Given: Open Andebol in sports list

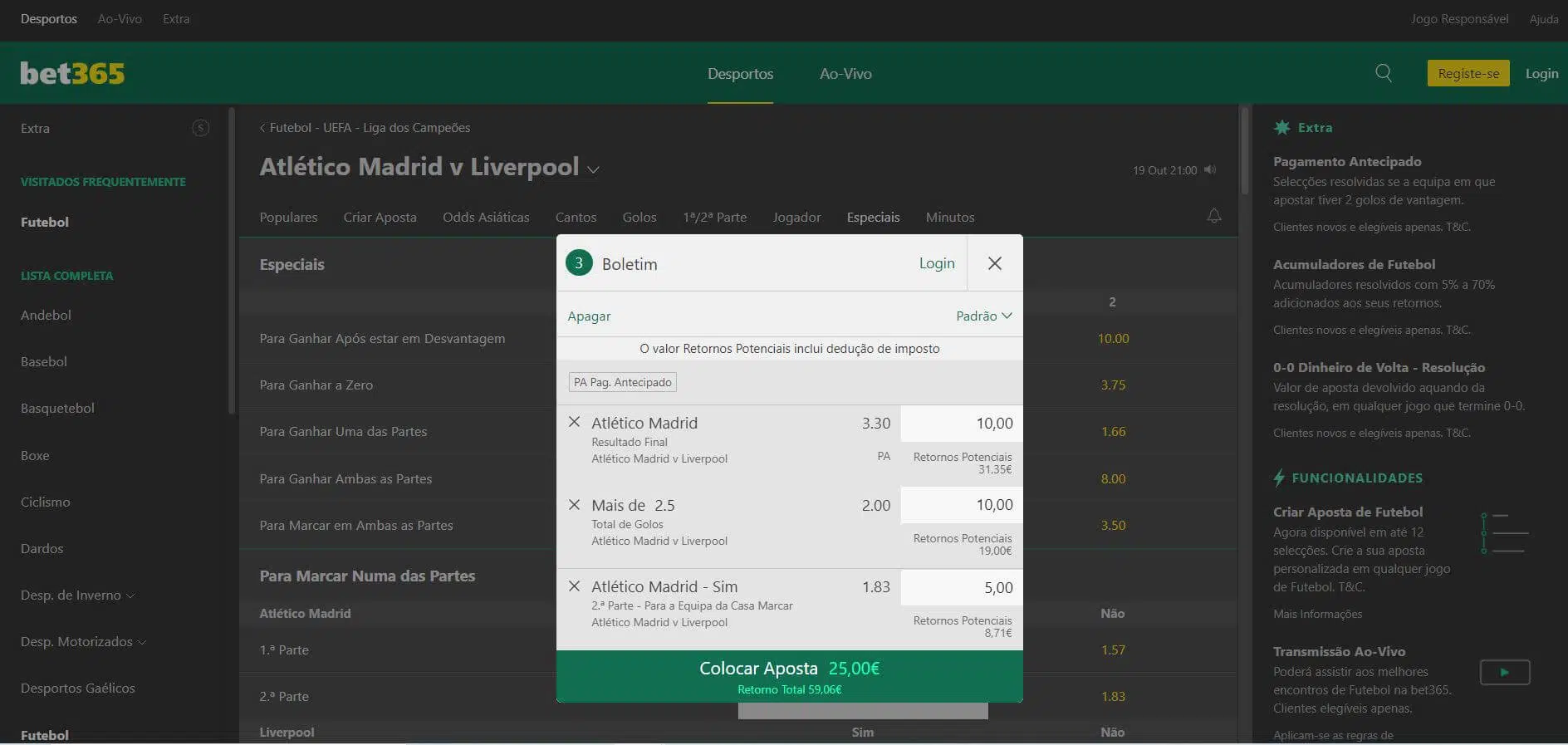Looking at the screenshot, I should pos(46,315).
